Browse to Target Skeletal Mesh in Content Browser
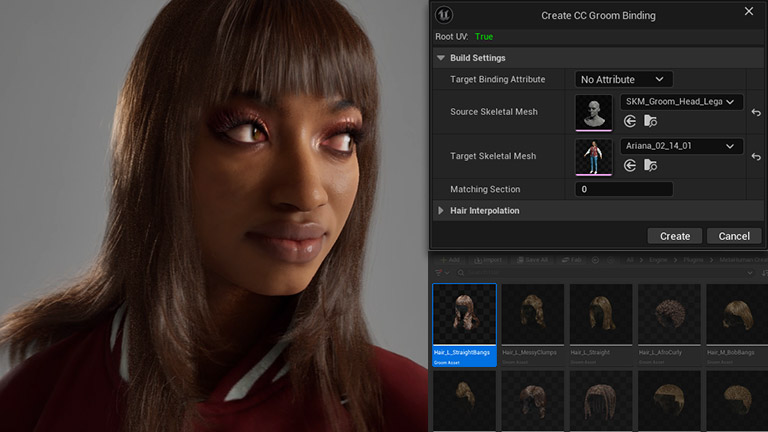This screenshot has width=768, height=432. 650,165
